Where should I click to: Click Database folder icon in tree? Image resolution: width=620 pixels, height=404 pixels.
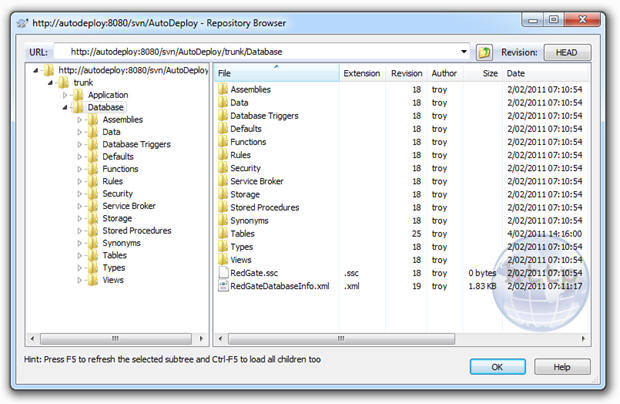[x=78, y=107]
